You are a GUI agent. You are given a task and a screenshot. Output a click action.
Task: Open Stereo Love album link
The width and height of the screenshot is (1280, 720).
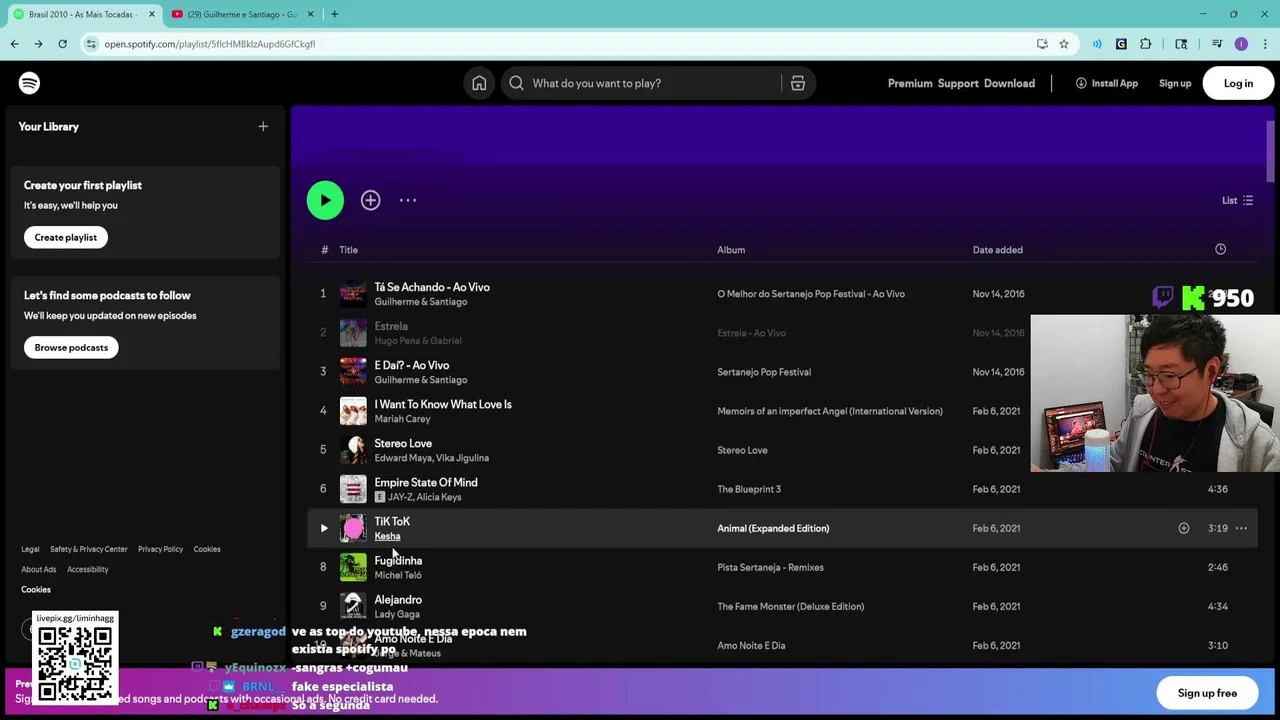(742, 450)
